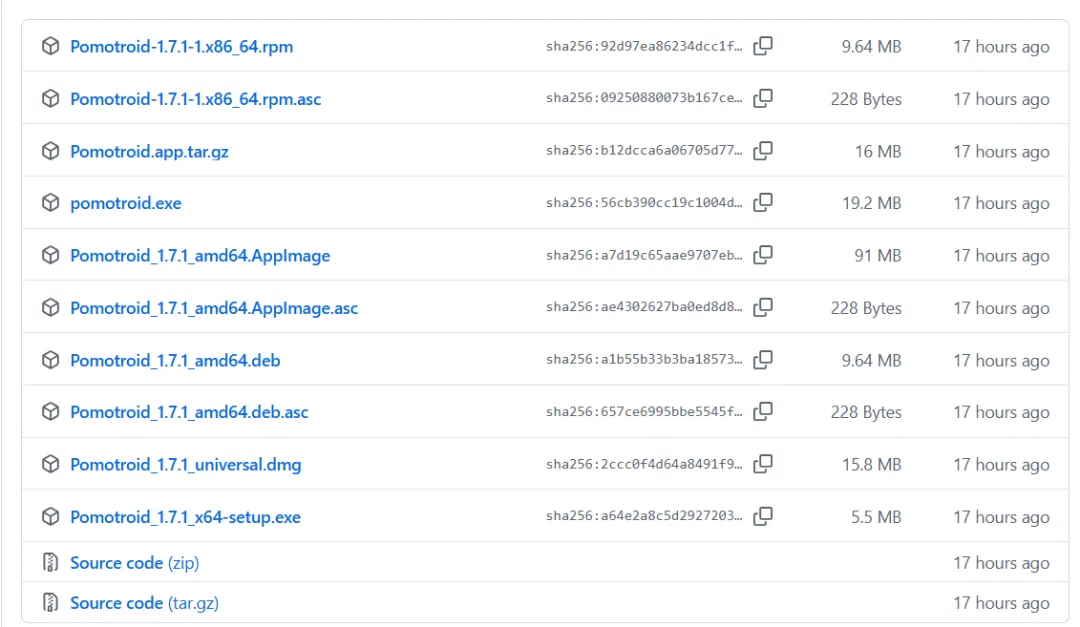This screenshot has height=627, width=1080.
Task: Select hash text sha256:ae4302627ba0ed8d8…
Action: pos(644,307)
